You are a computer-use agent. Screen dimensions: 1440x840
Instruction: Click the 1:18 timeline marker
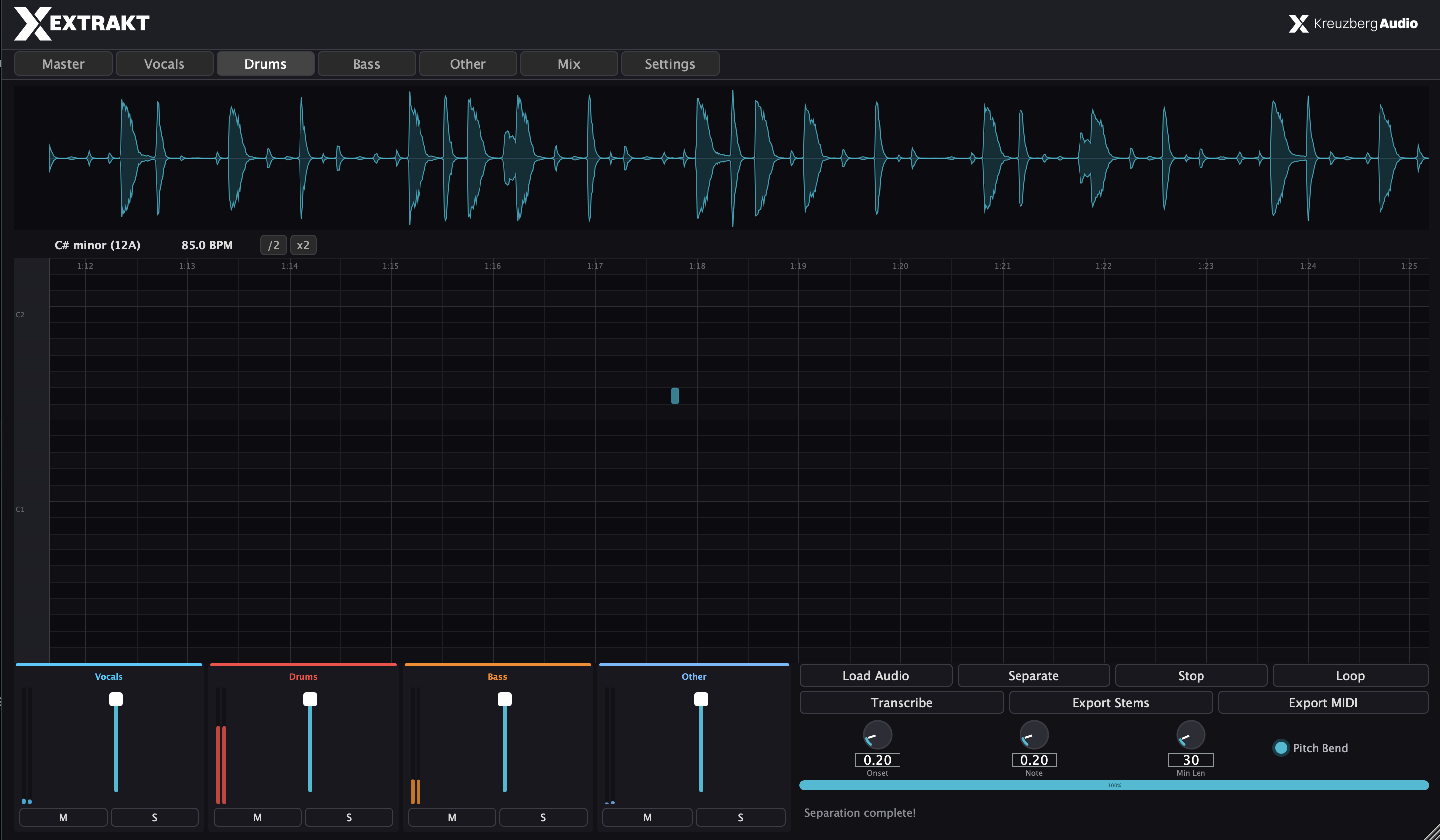[x=697, y=266]
